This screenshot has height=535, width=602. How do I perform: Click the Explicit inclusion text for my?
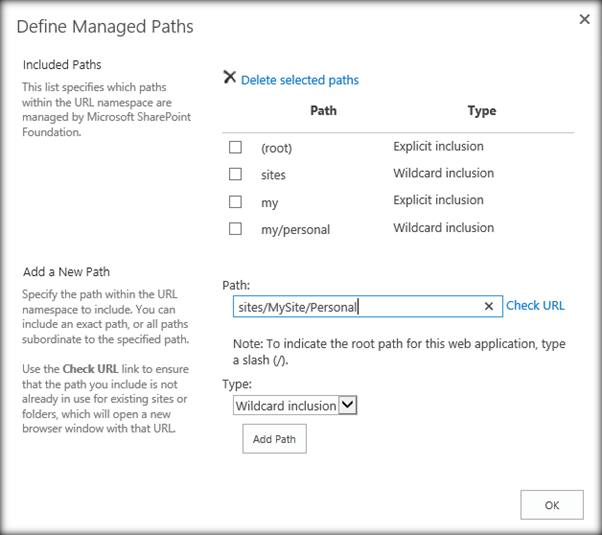pyautogui.click(x=438, y=201)
